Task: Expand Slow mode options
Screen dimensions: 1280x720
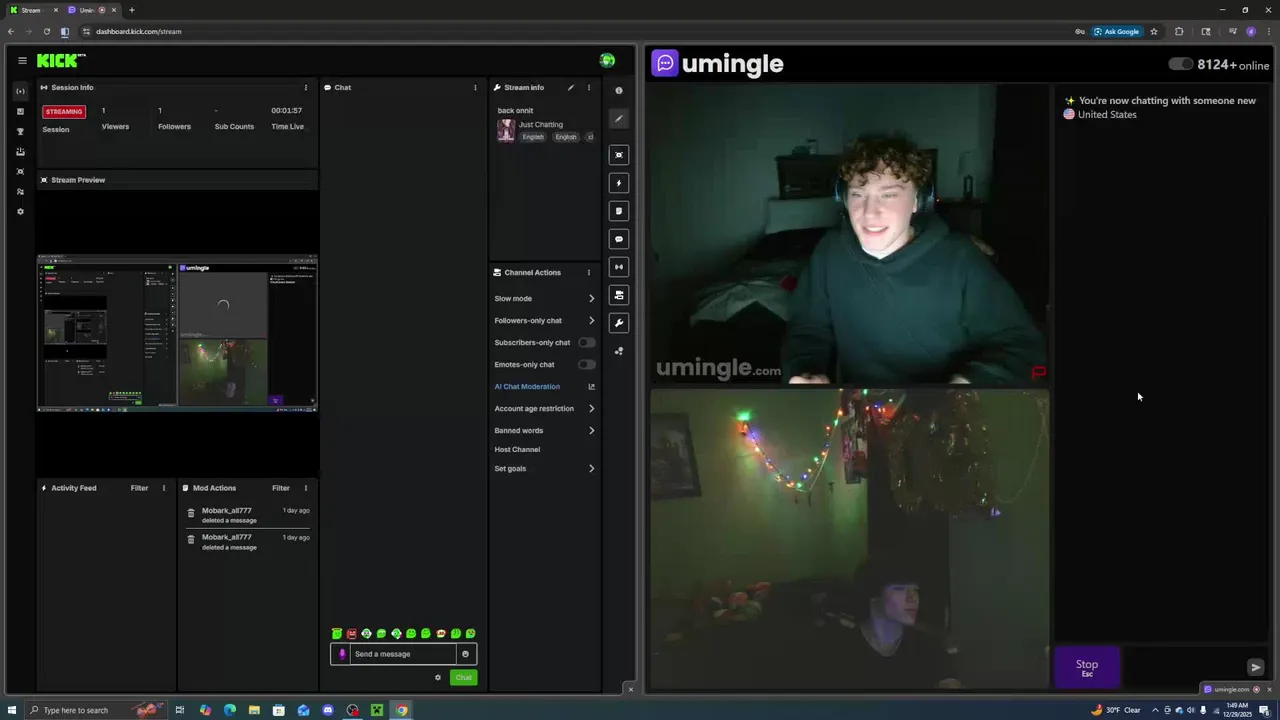Action: click(591, 298)
